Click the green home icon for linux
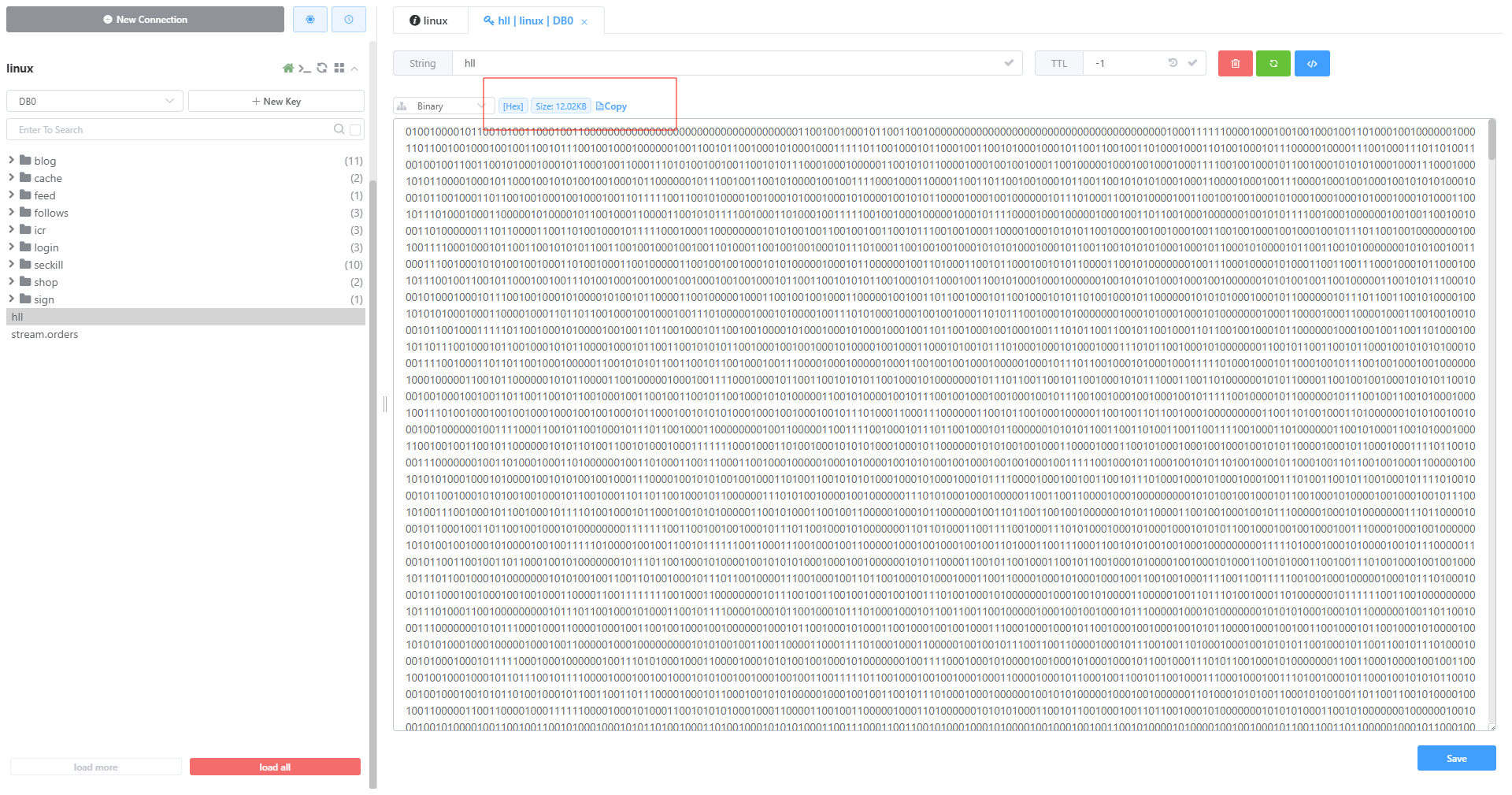Screen dimensions: 1512x795 point(288,69)
